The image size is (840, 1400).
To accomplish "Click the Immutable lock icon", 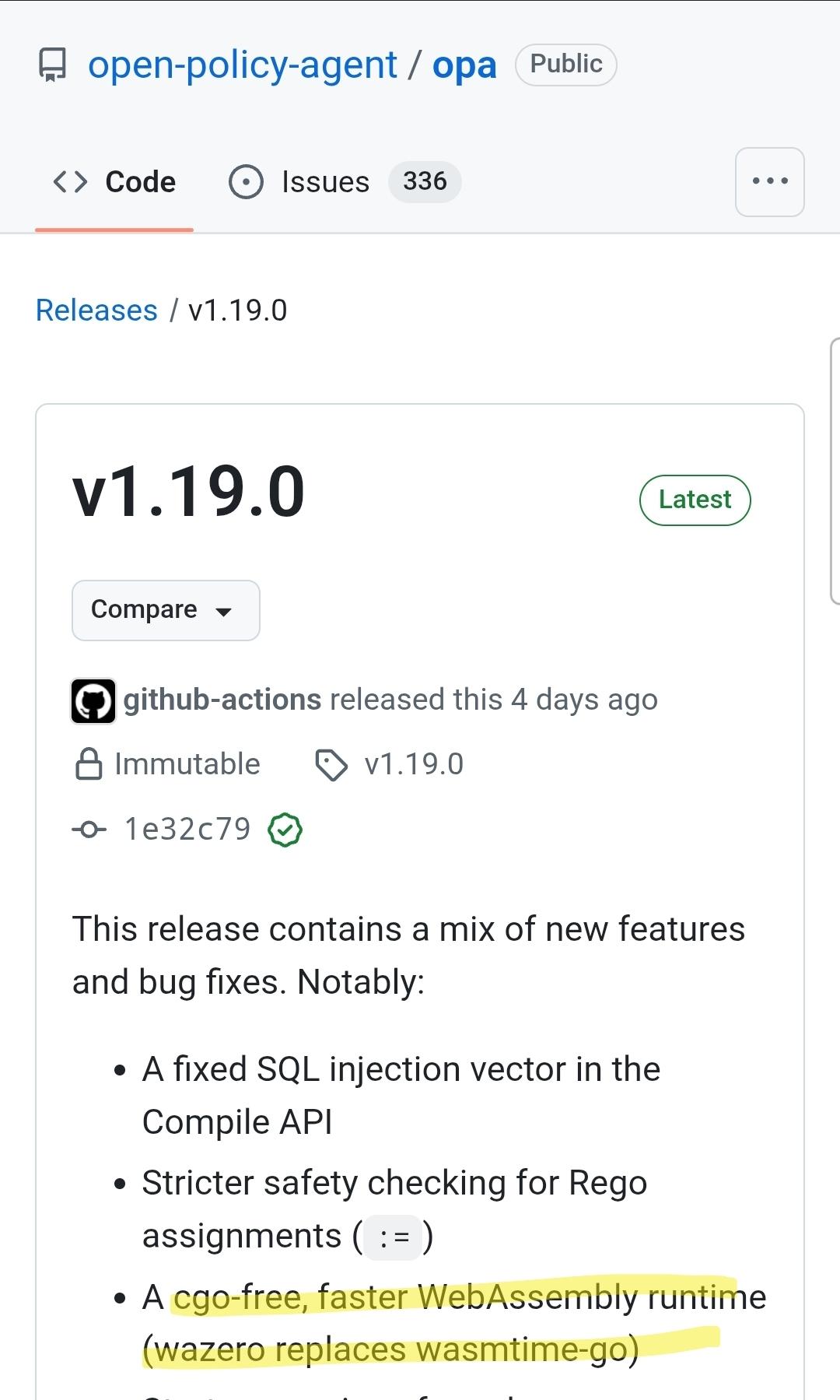I will pyautogui.click(x=89, y=764).
